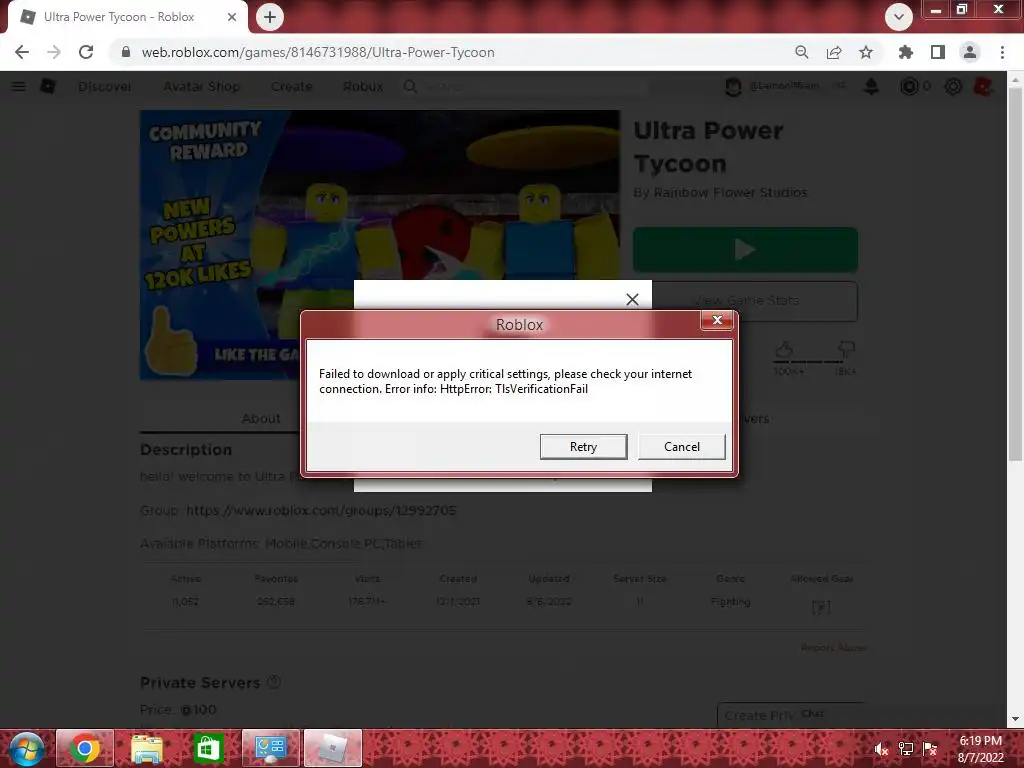Click the Roblox search field

click(526, 86)
